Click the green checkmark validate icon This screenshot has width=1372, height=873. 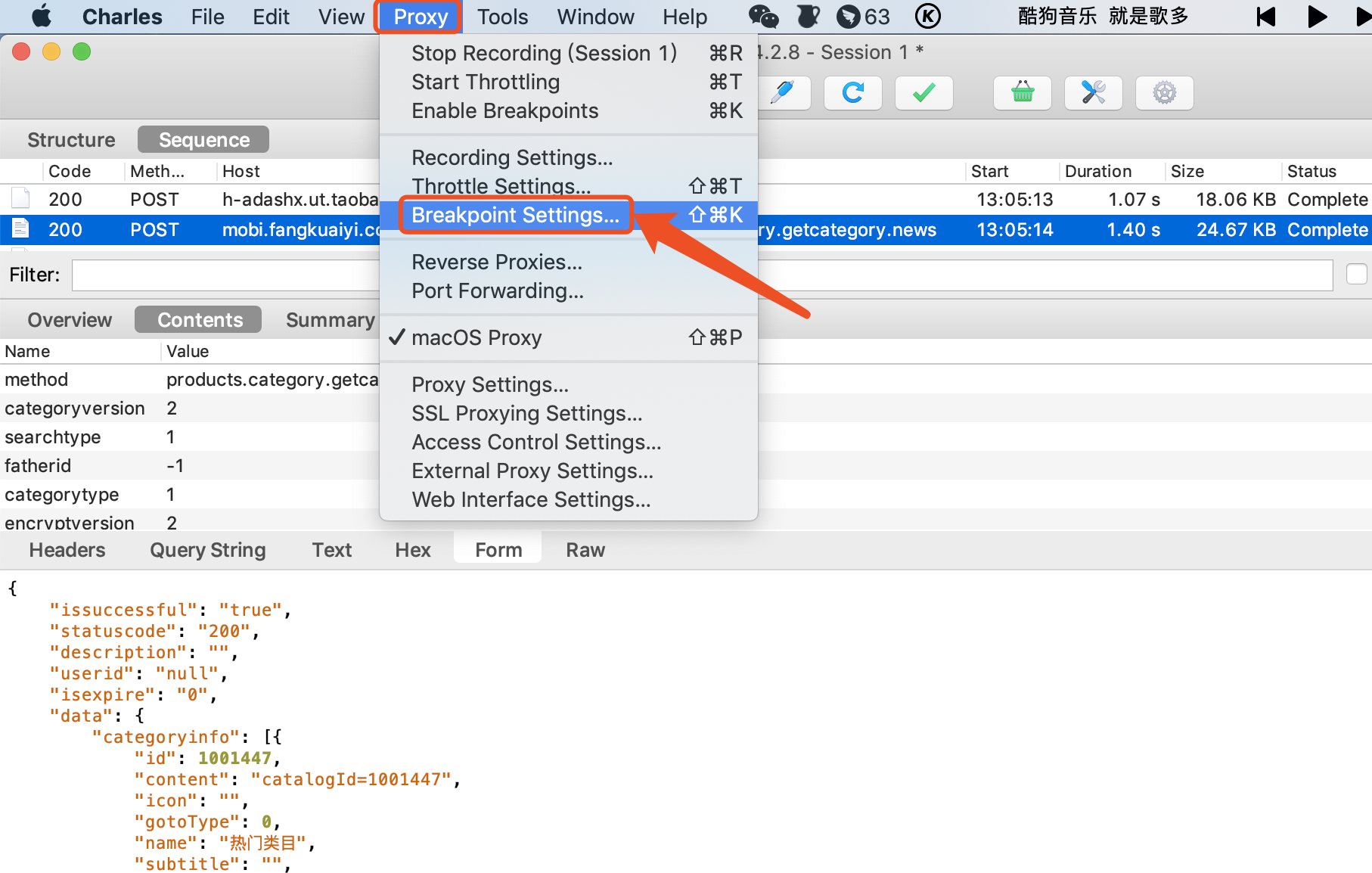coord(924,93)
